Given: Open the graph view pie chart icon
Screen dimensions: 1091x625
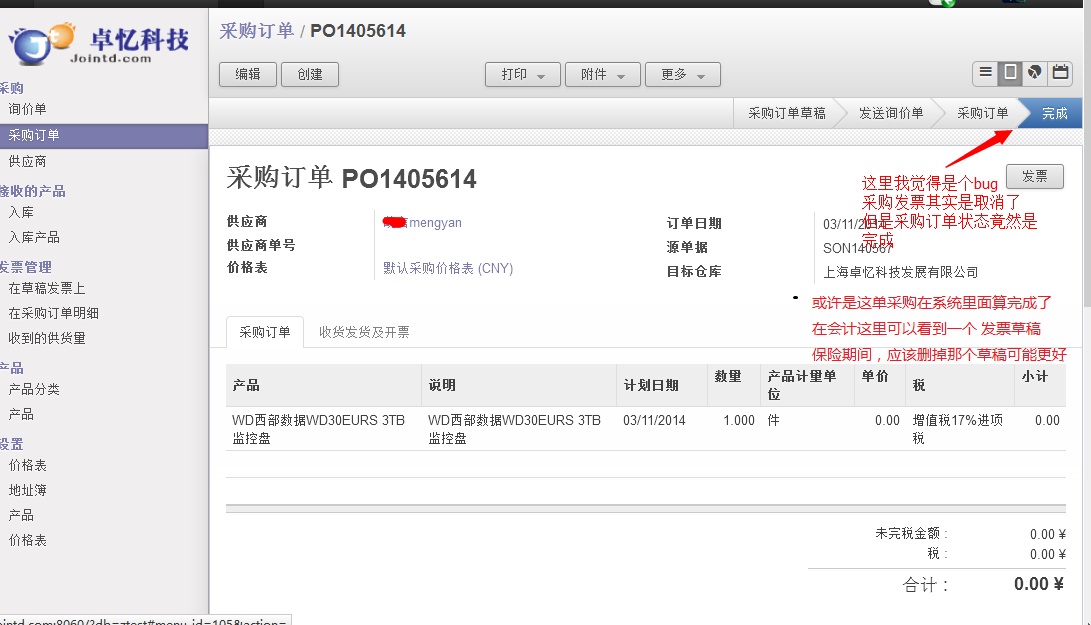Looking at the screenshot, I should 1035,73.
